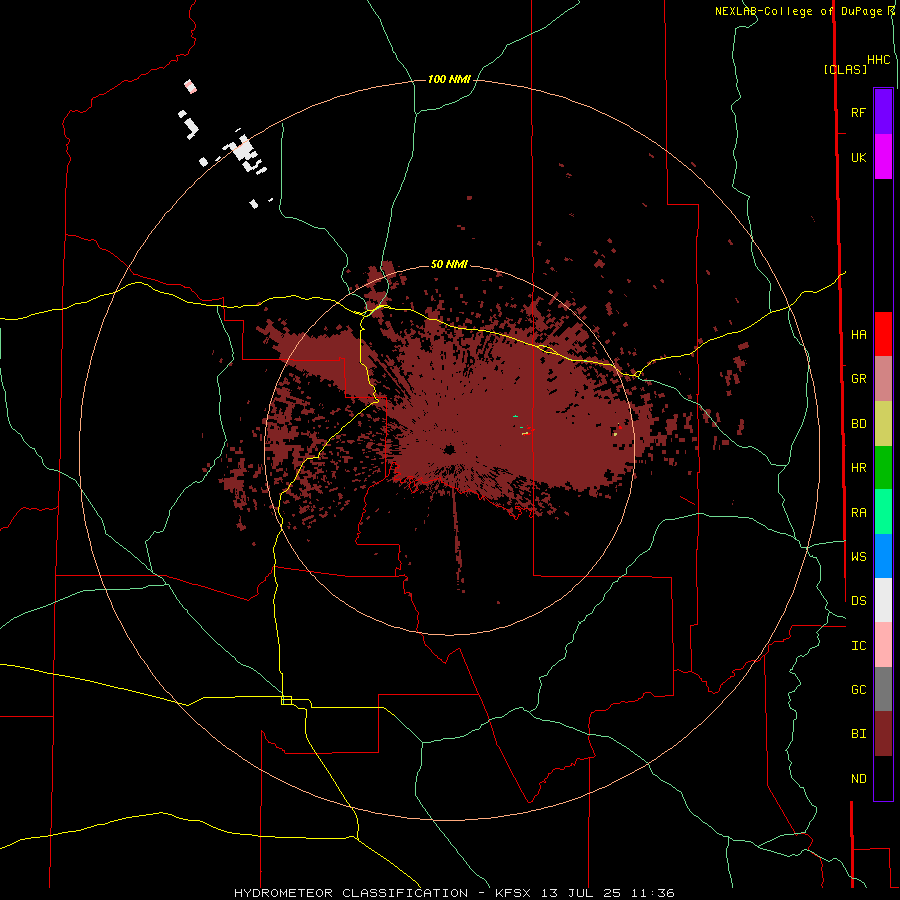This screenshot has width=900, height=900.
Task: Click the HHC product label
Action: 879,60
